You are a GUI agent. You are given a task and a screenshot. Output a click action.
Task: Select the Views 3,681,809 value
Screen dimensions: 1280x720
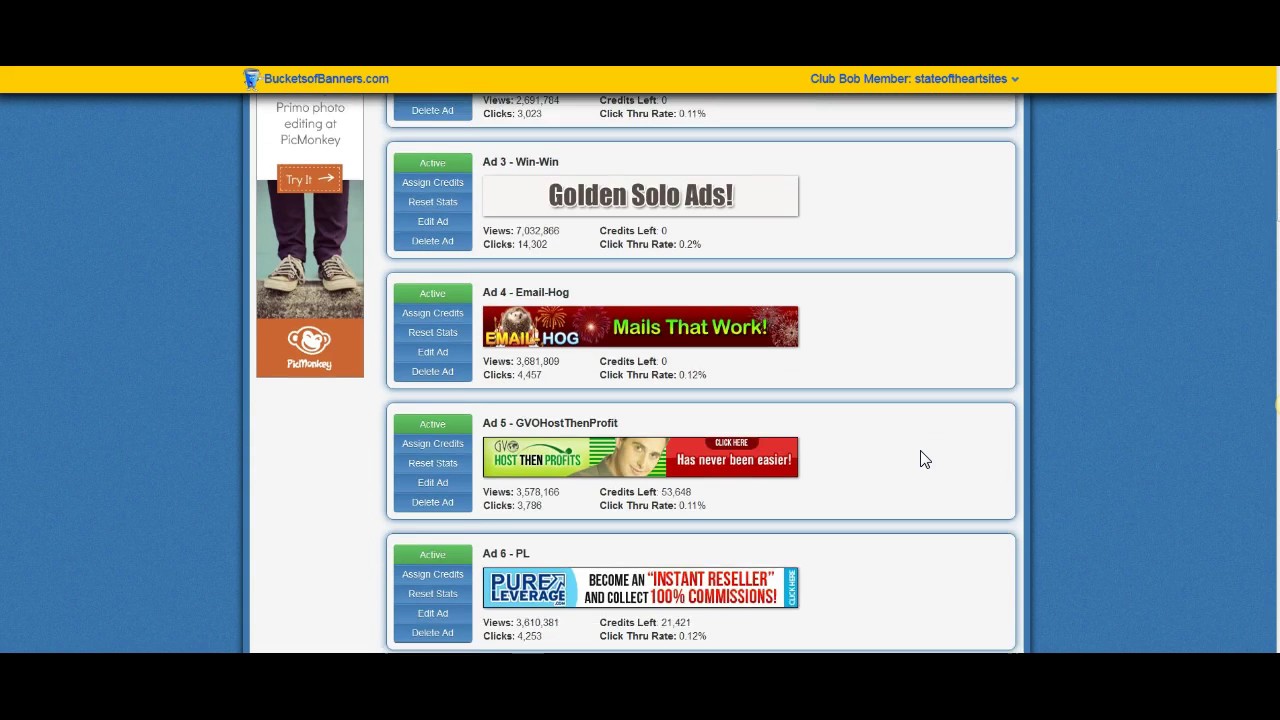point(538,361)
